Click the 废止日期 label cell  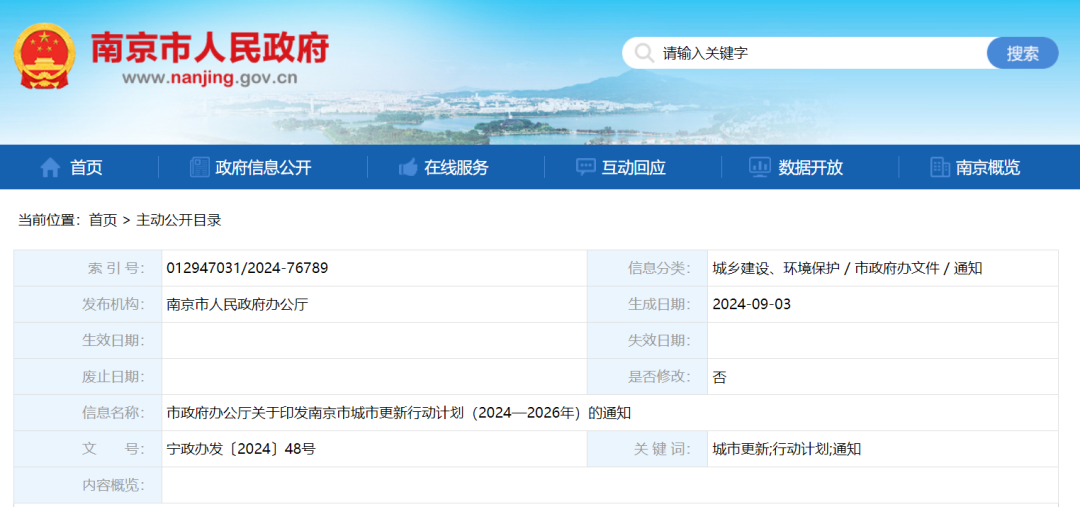(87, 376)
